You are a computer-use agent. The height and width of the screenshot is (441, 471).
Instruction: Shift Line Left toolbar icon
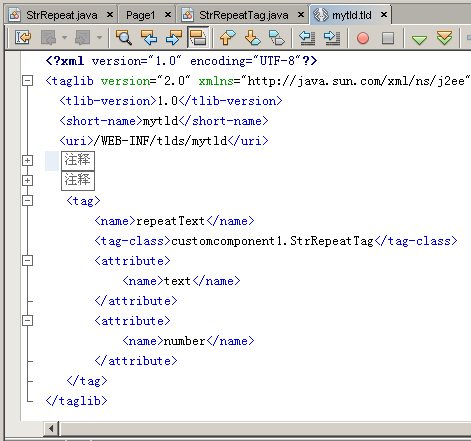coord(307,38)
